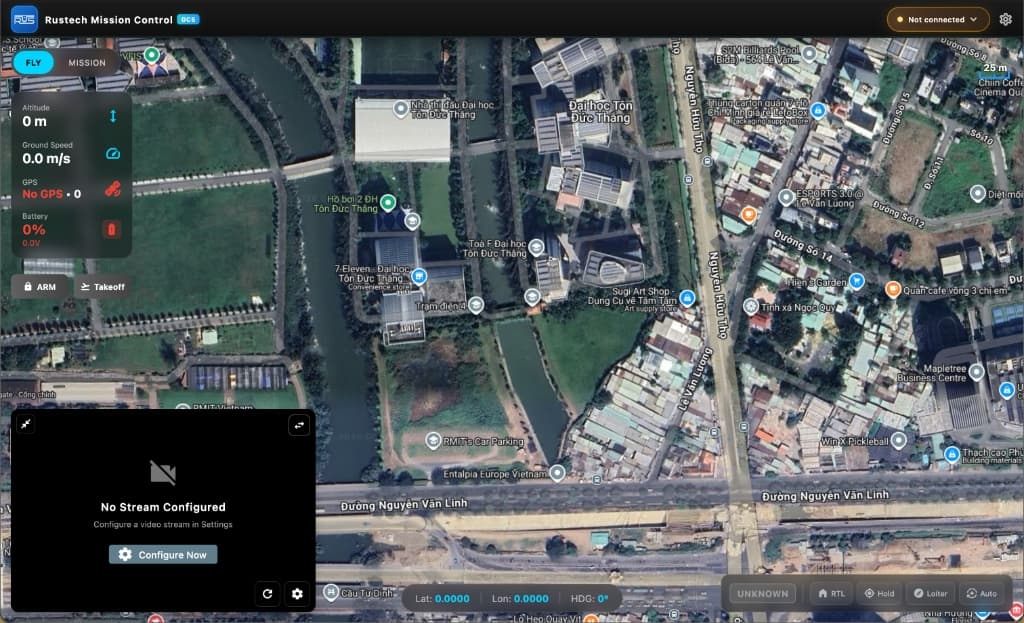This screenshot has width=1024, height=623.
Task: Enable Auto flight mode
Action: click(981, 593)
